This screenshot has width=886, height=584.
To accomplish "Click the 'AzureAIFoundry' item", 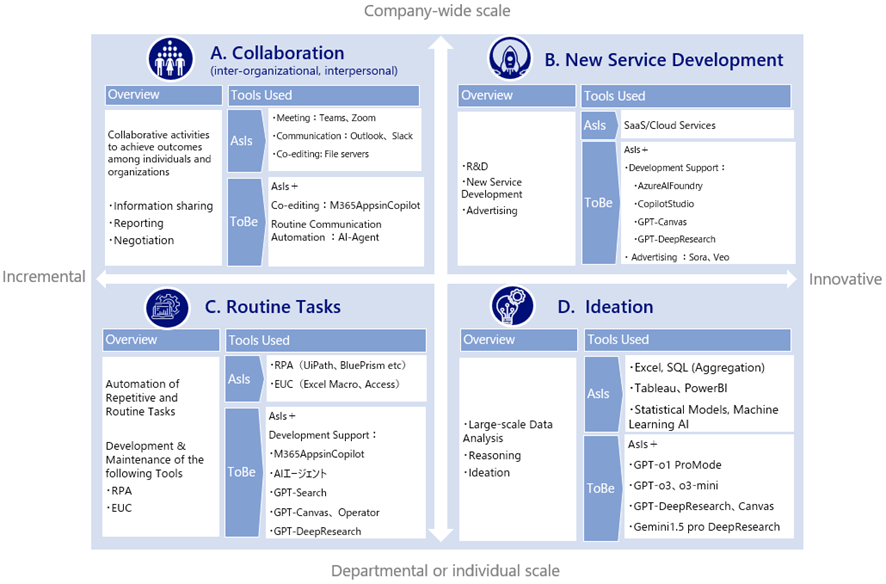I will click(668, 186).
